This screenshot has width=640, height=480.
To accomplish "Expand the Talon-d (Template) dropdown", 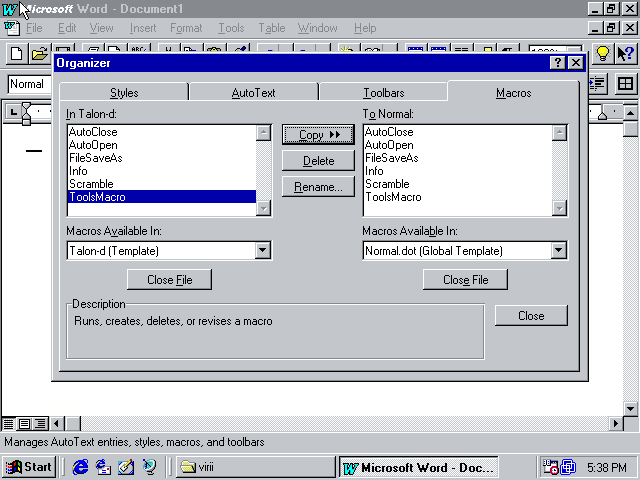I will point(262,250).
